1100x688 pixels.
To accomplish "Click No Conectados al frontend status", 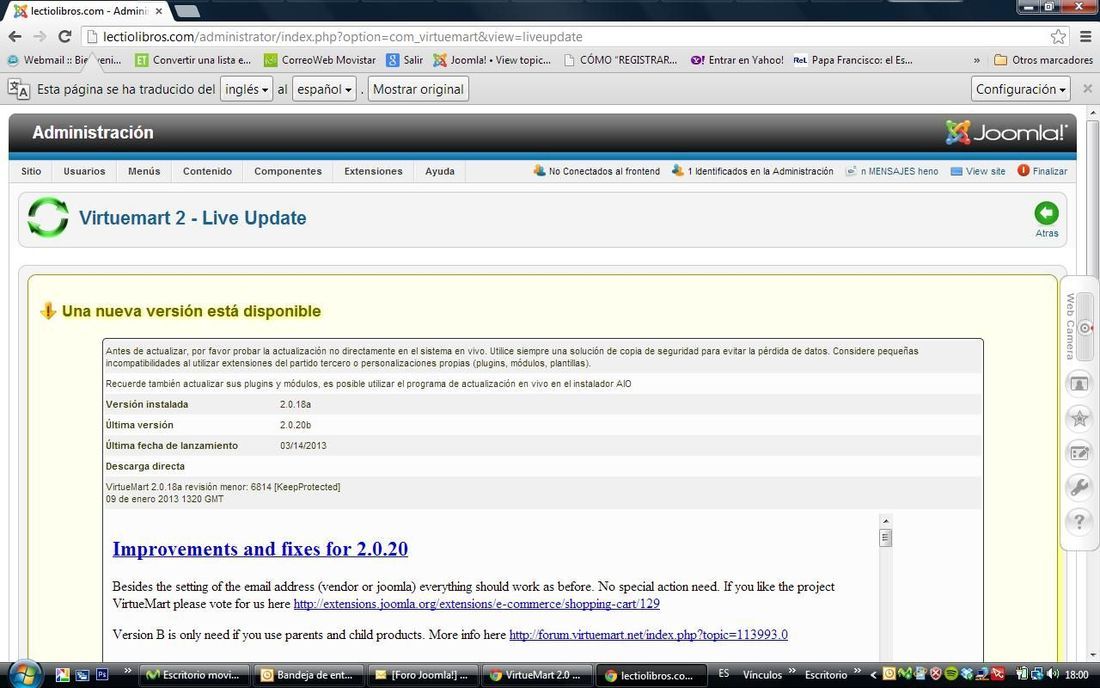I will [604, 171].
